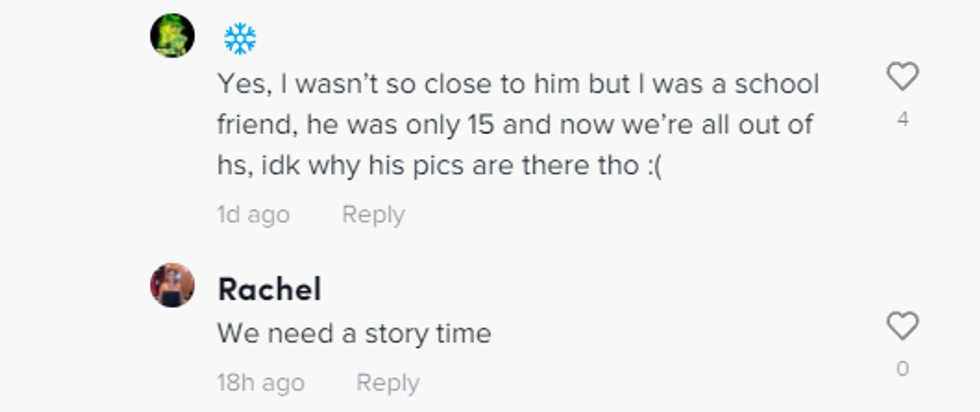This screenshot has width=980, height=412.
Task: Reply to the school friend comment
Action: [x=373, y=214]
